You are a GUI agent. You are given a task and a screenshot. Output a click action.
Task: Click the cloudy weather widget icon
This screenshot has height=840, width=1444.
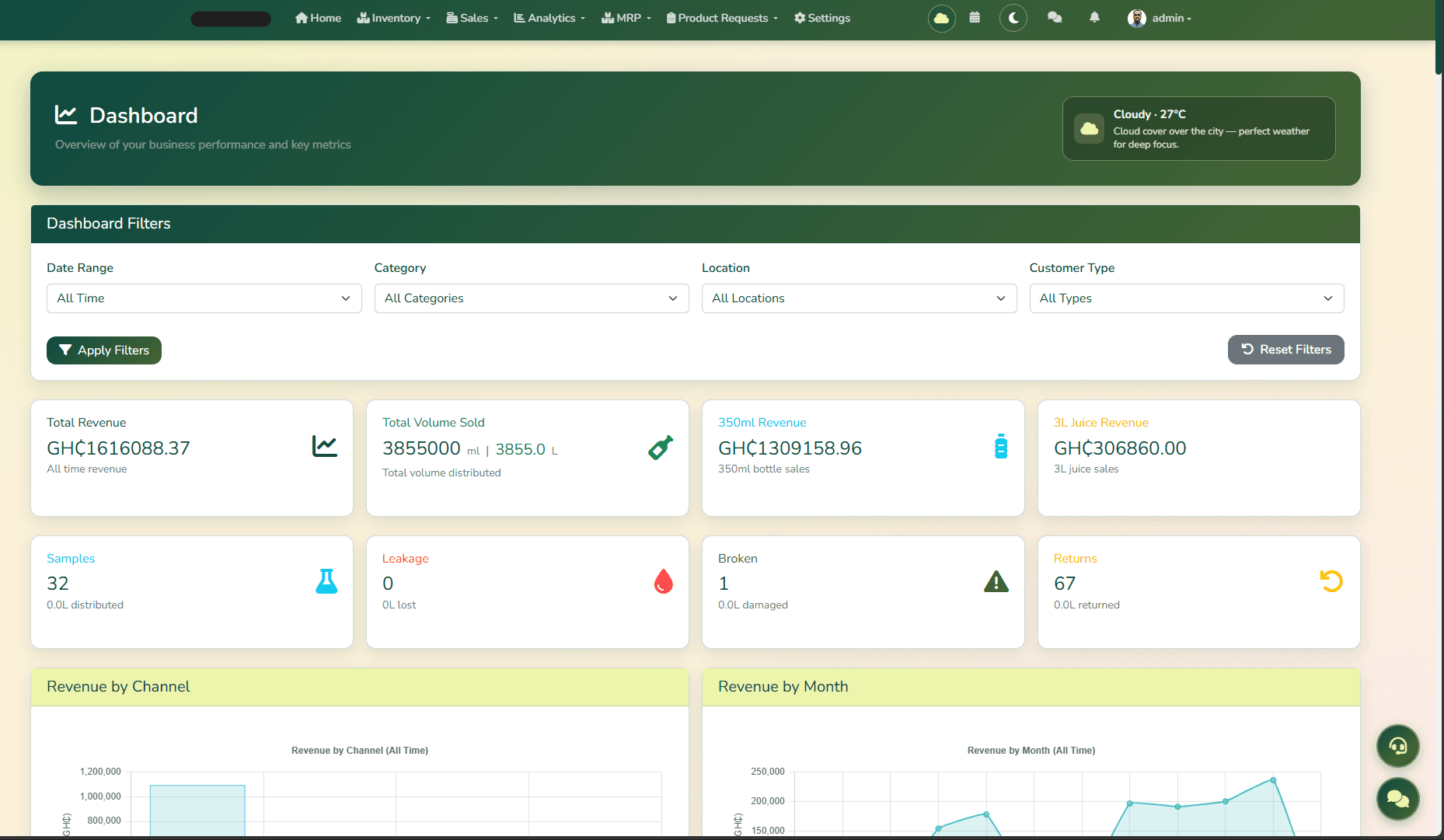point(1089,129)
